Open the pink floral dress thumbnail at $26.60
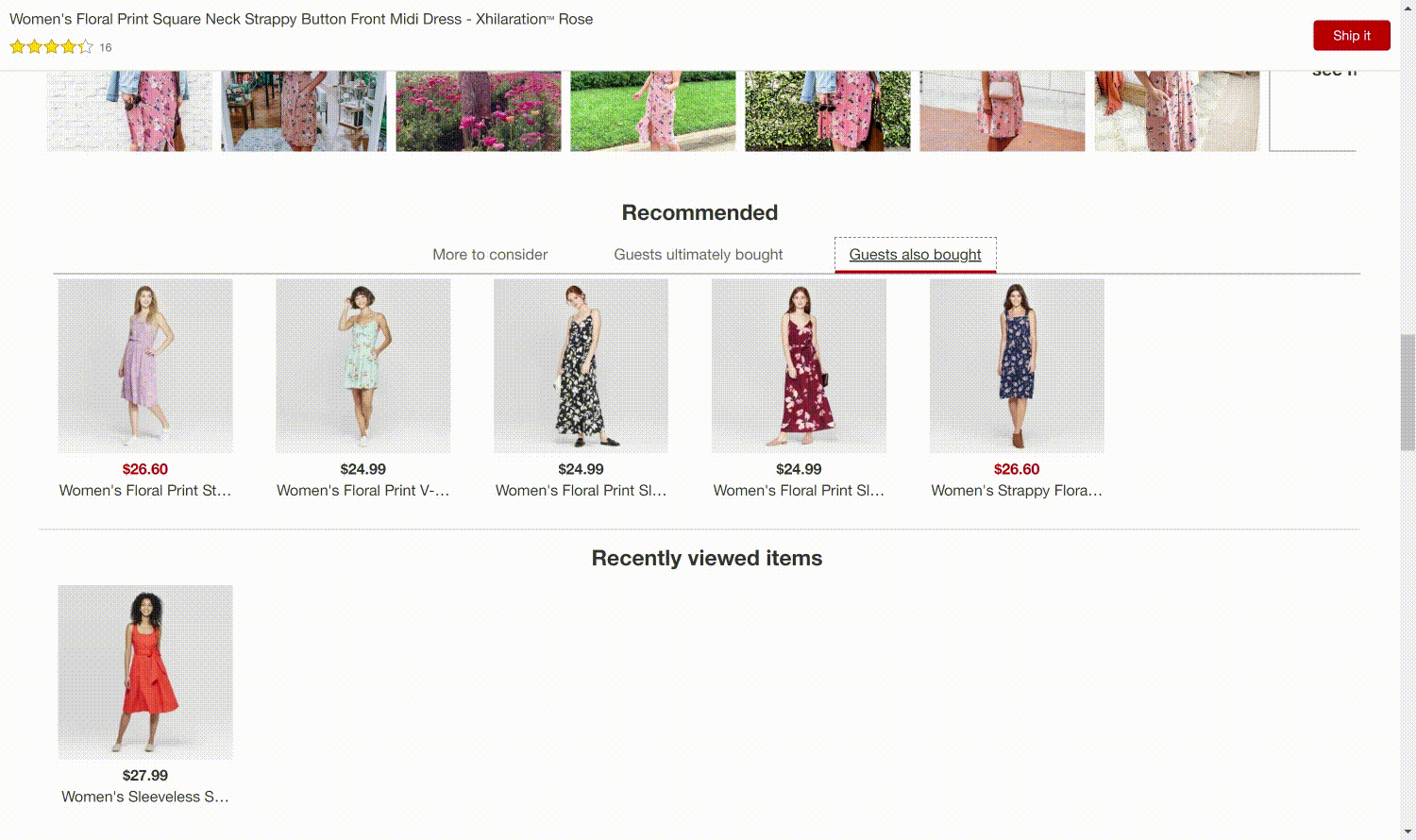 [x=145, y=365]
